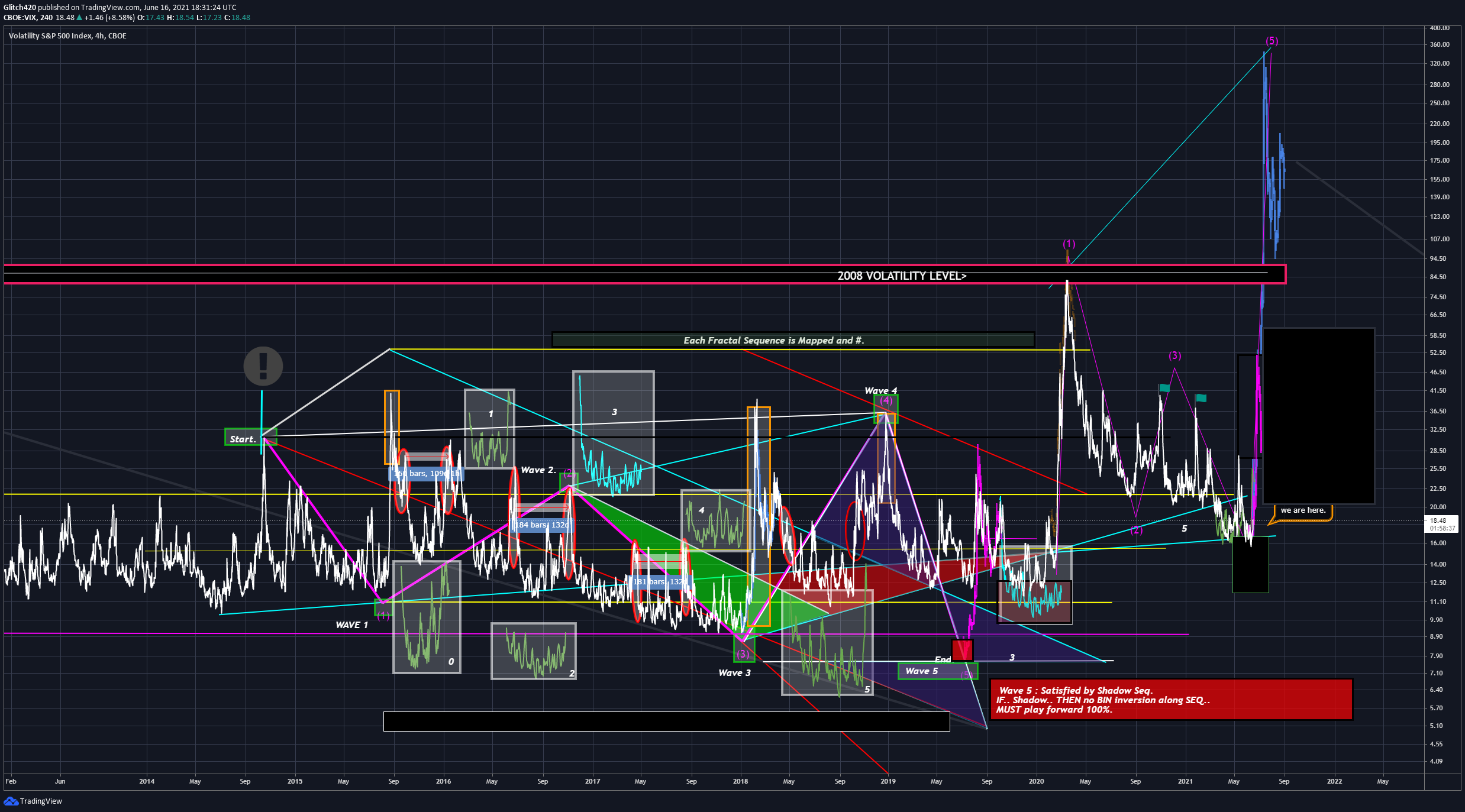The width and height of the screenshot is (1465, 812).
Task: Click the magenta (3) label near 2021
Action: (1174, 355)
